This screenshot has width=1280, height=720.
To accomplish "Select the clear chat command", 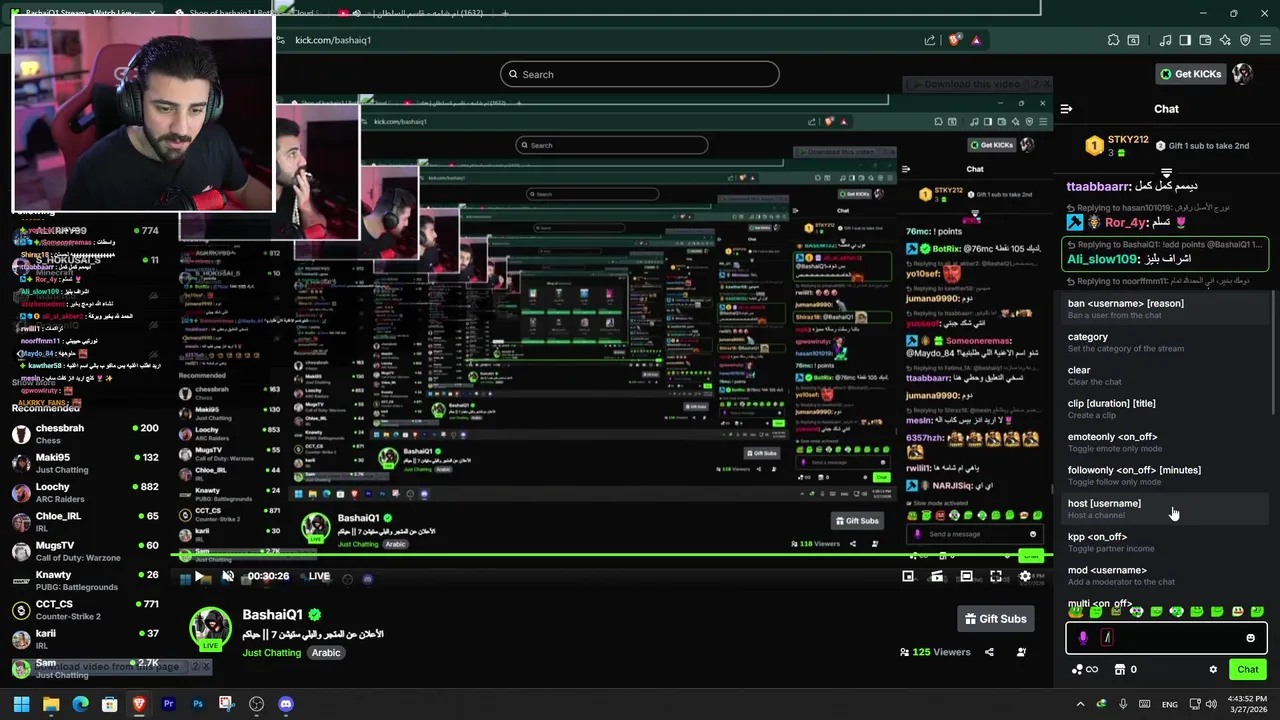I will (1164, 375).
